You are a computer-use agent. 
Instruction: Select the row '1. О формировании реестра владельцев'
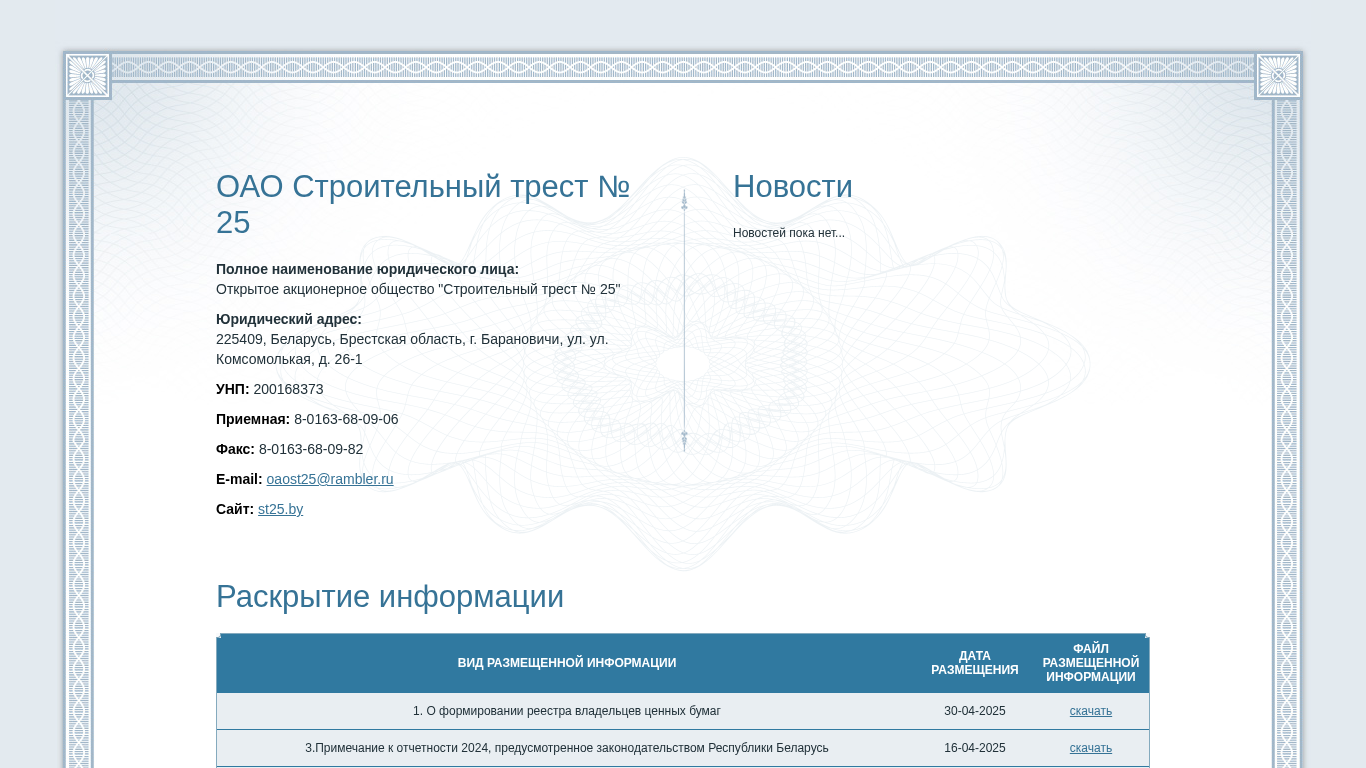[x=683, y=711]
